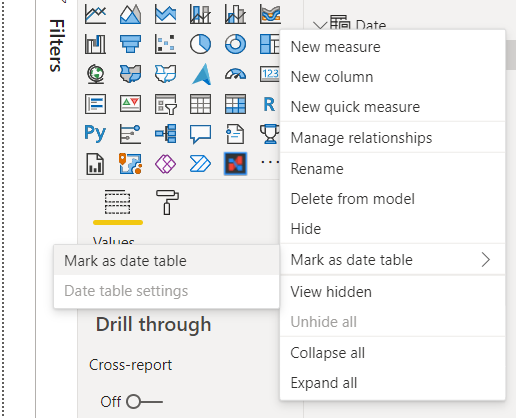Screen dimensions: 516x418
Task: Open Manage relationships
Action: pos(393,138)
